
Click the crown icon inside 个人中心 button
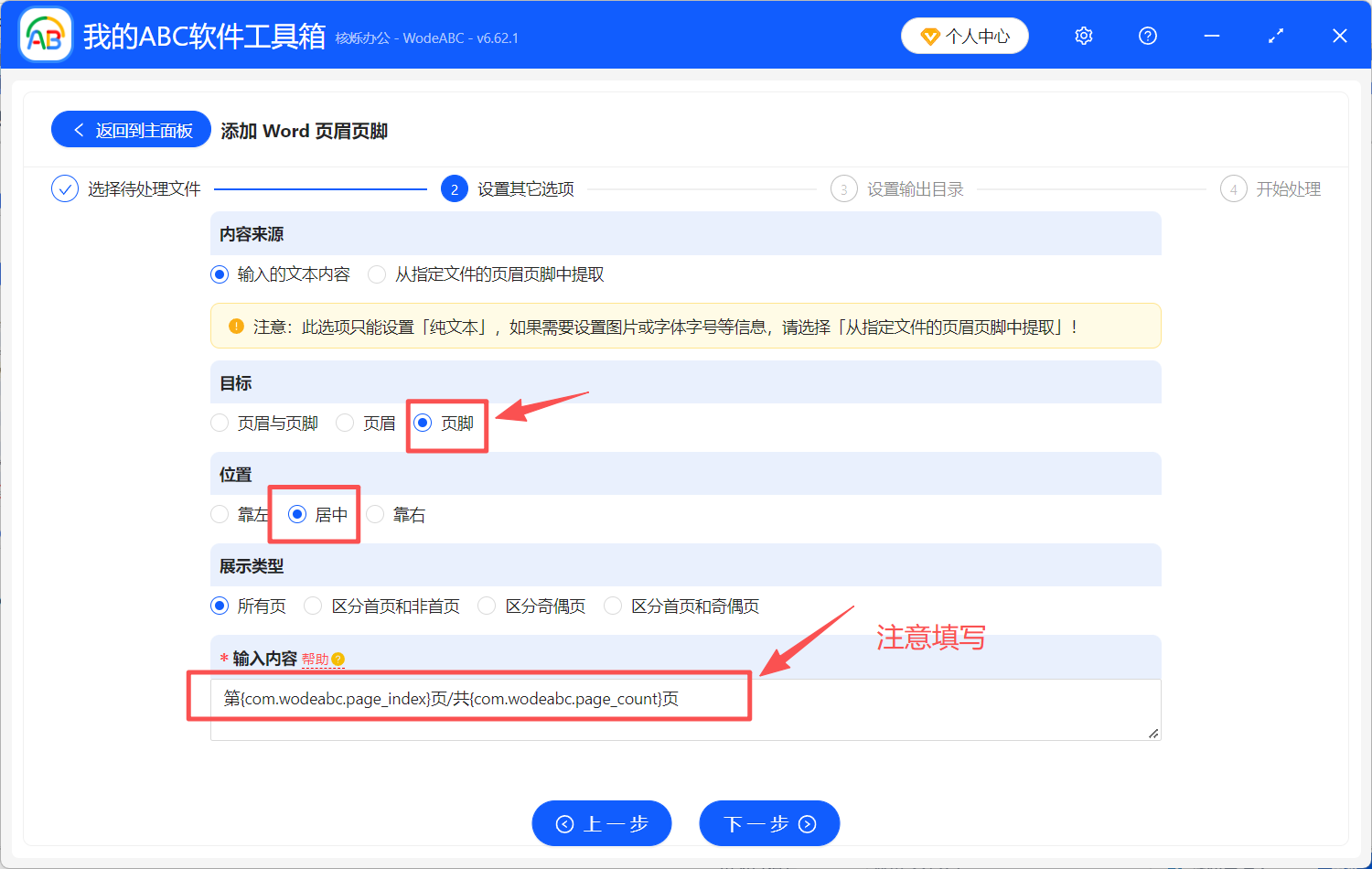[x=931, y=35]
